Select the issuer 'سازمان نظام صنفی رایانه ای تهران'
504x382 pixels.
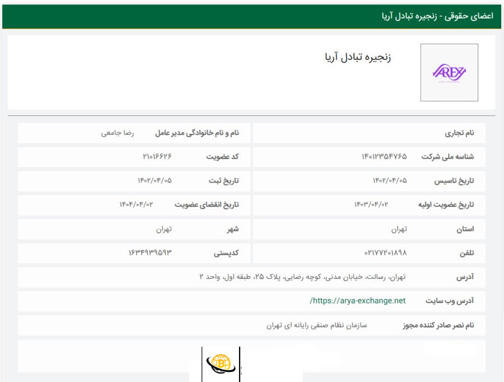click(317, 325)
